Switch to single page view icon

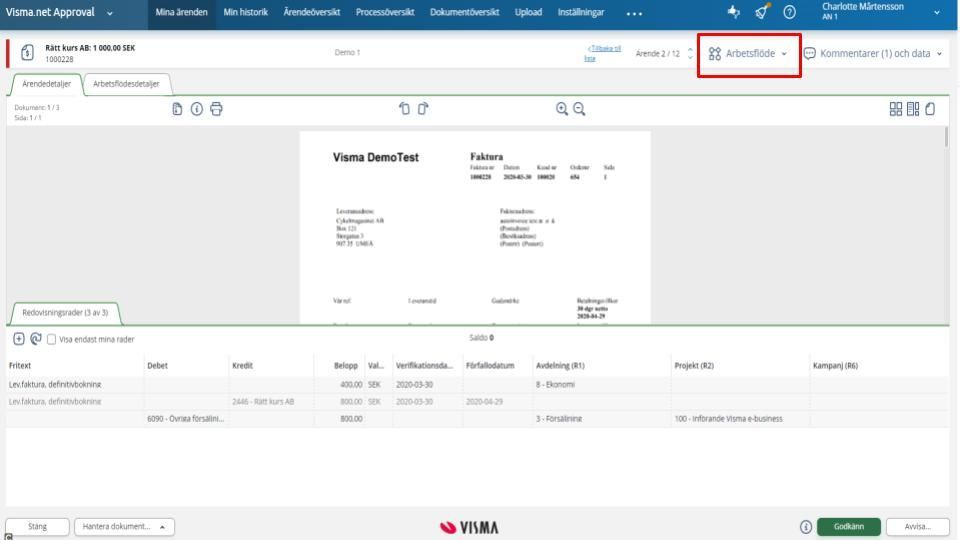(x=930, y=109)
